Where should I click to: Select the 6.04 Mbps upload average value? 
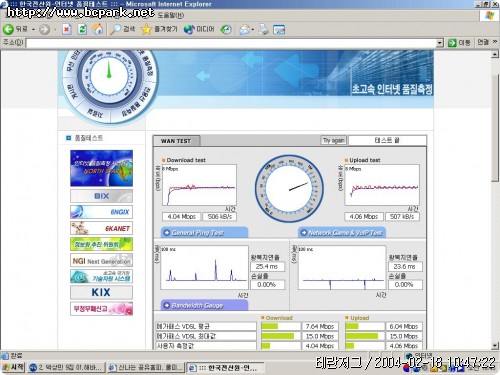(404, 326)
